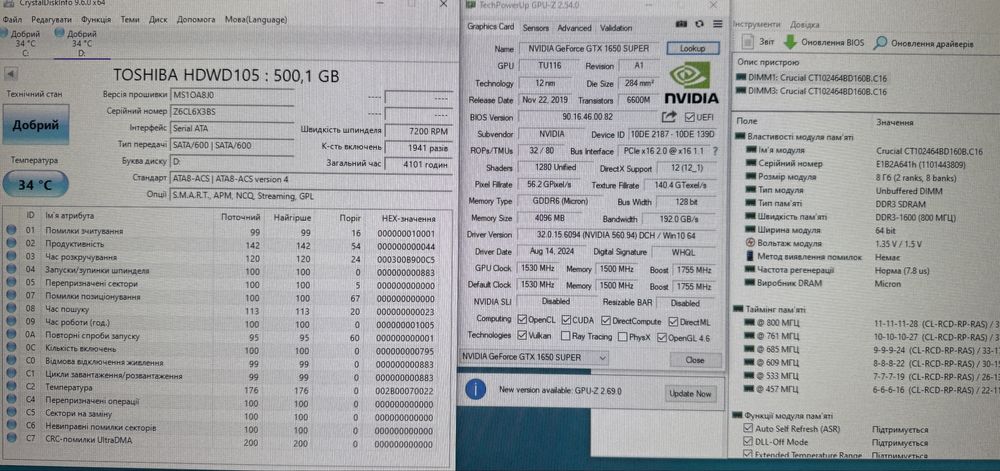Select the DIMM1 Crucial module icon
Screen dimensions: 1000x471
point(741,78)
